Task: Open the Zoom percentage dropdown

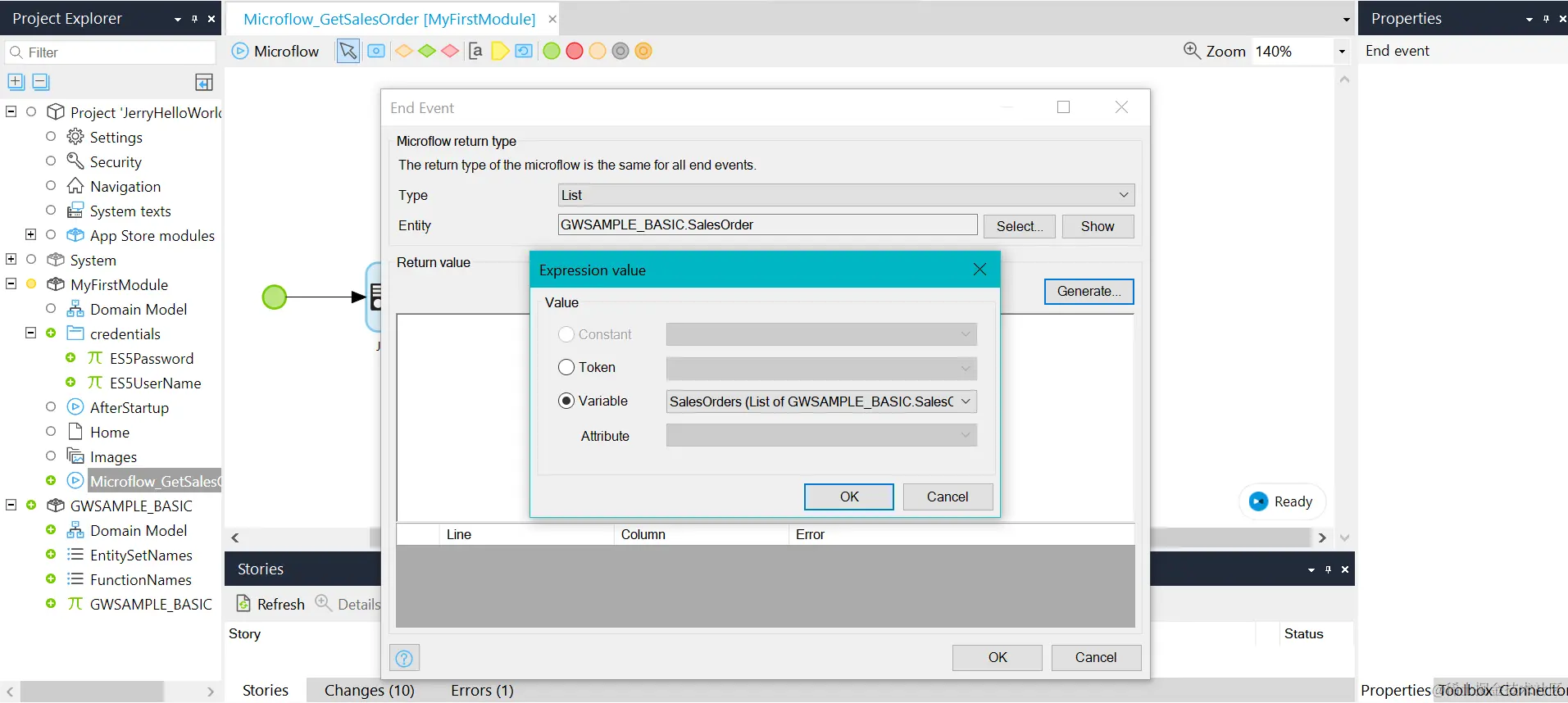Action: click(x=1342, y=51)
